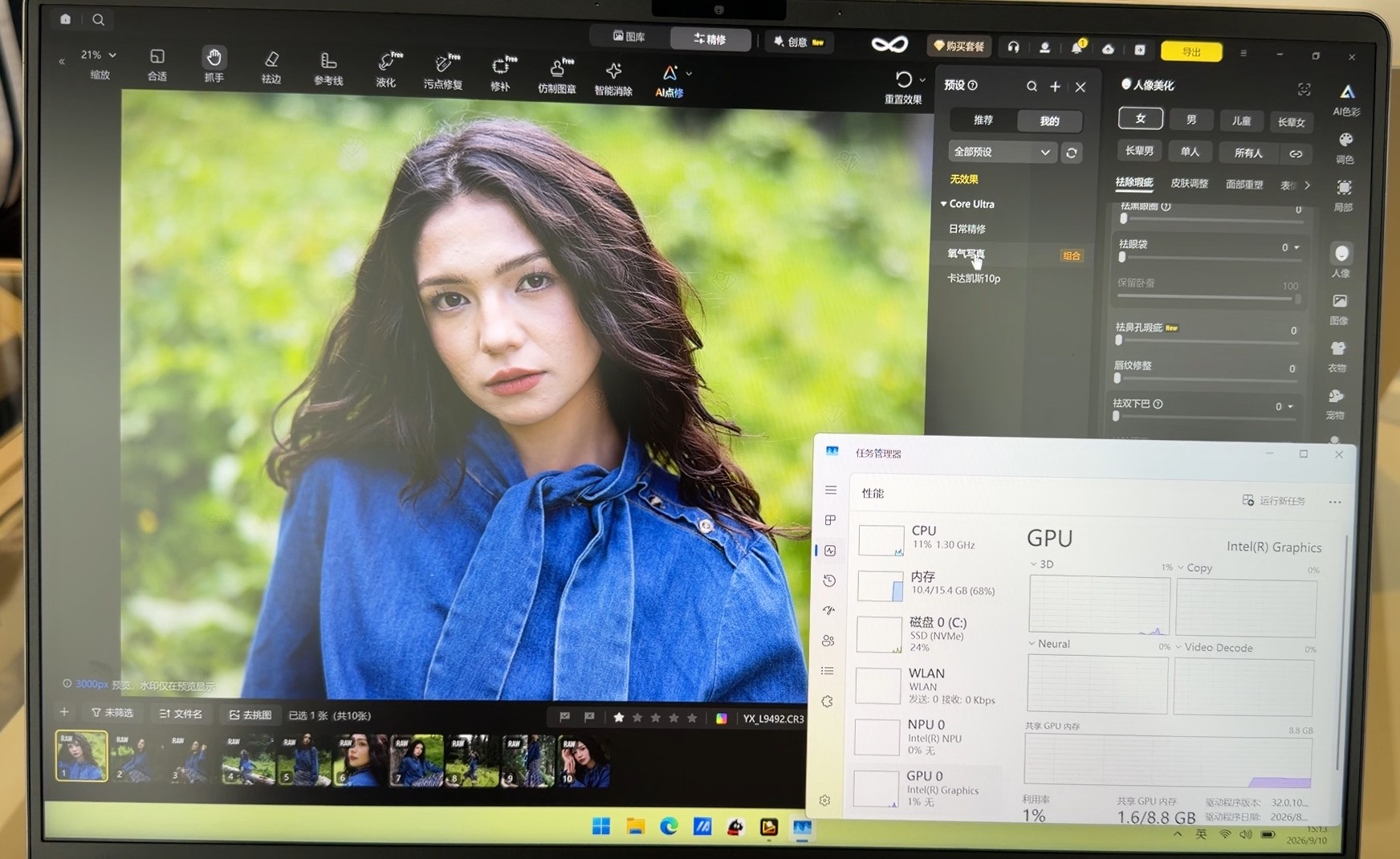Screen dimensions: 1400x859
Task: Collapse the Core Ultra preset group
Action: (x=944, y=204)
